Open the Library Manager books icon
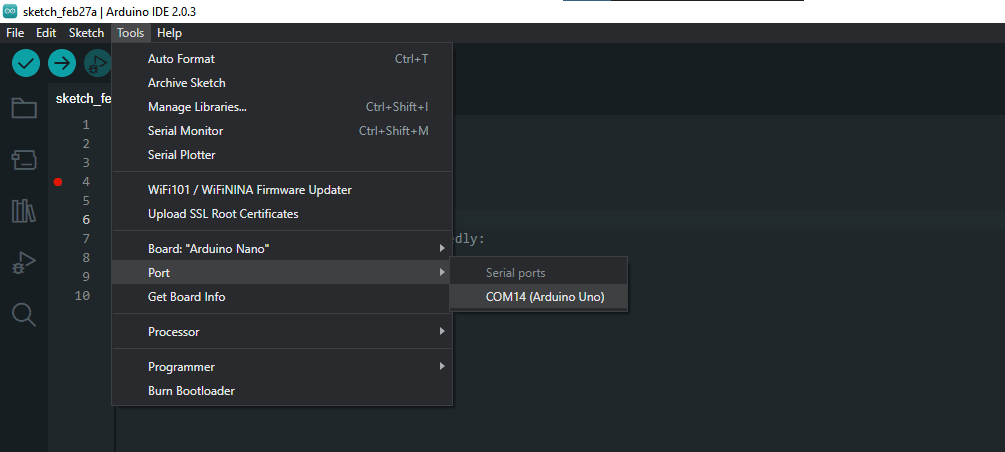1005x452 pixels. coord(24,211)
